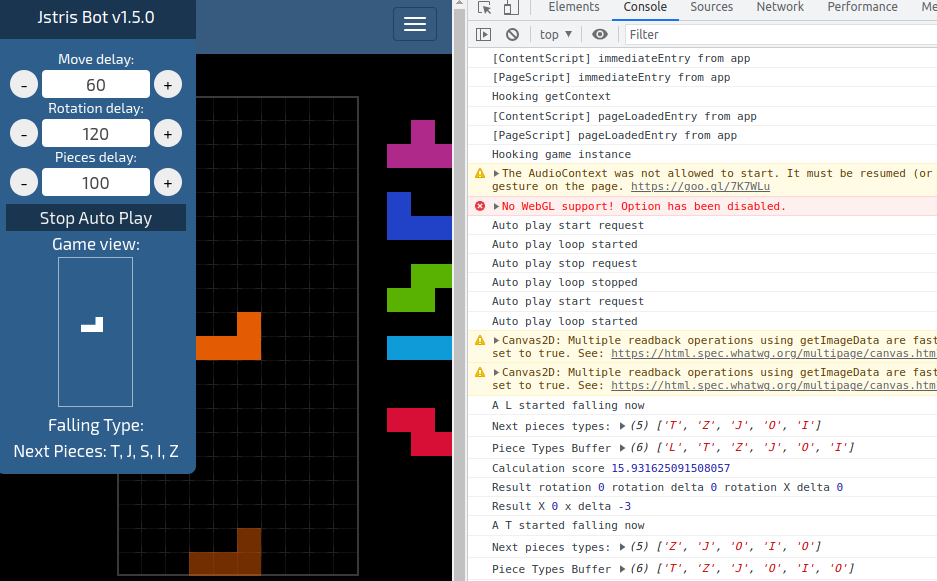
Task: Increase the Rotation delay value
Action: (168, 134)
